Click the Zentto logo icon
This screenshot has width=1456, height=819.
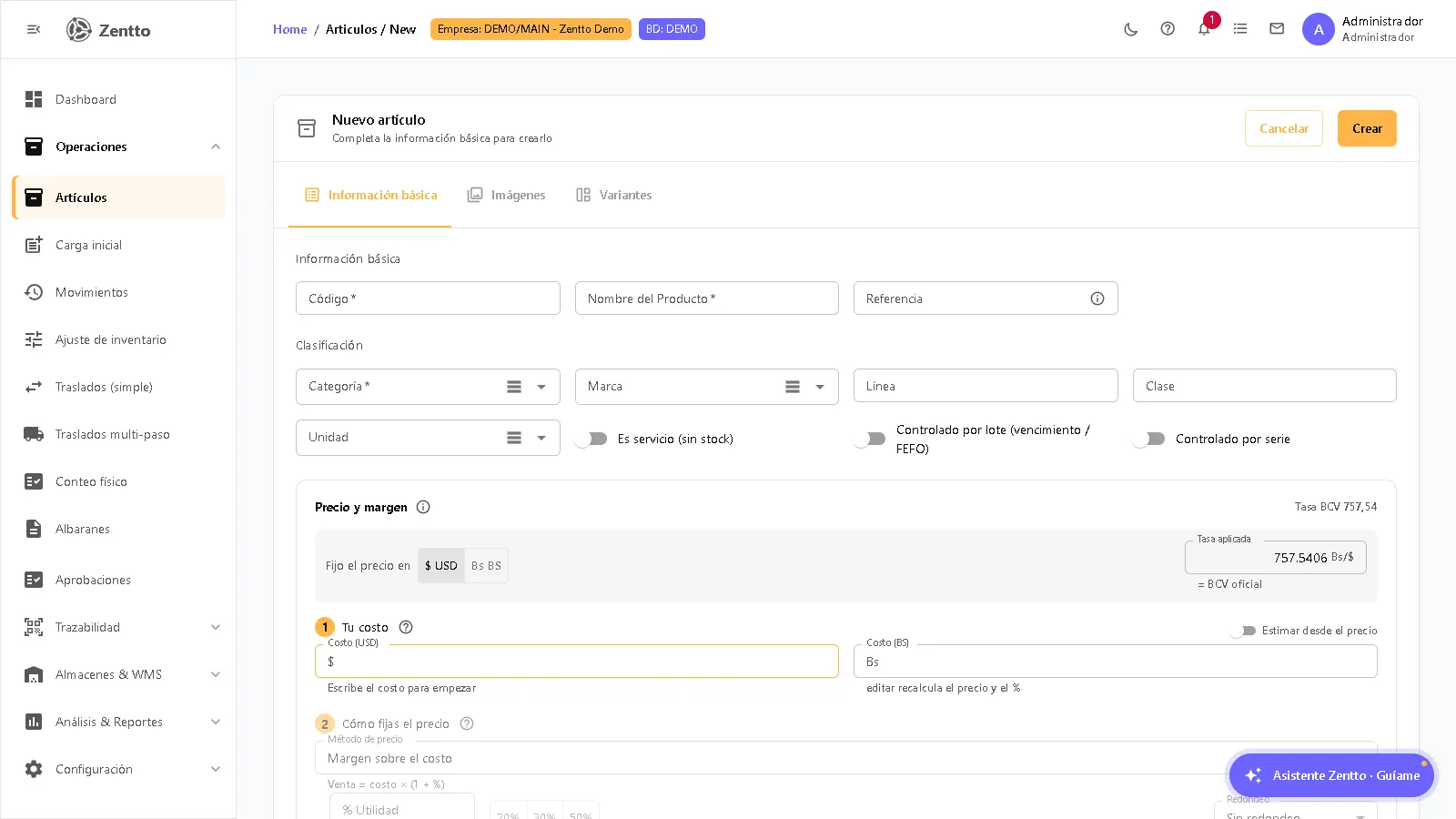click(x=79, y=29)
